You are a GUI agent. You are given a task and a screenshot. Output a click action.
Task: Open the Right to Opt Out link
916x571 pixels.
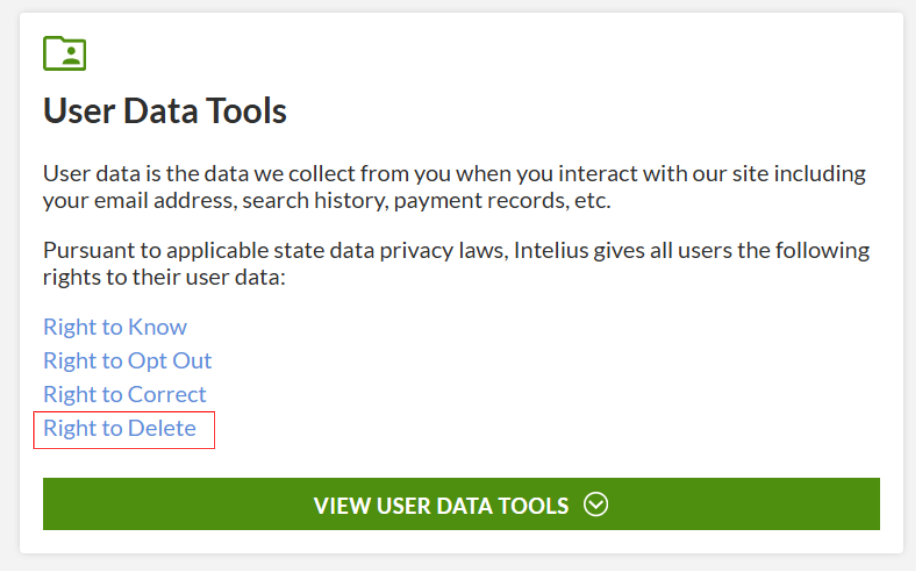[127, 361]
